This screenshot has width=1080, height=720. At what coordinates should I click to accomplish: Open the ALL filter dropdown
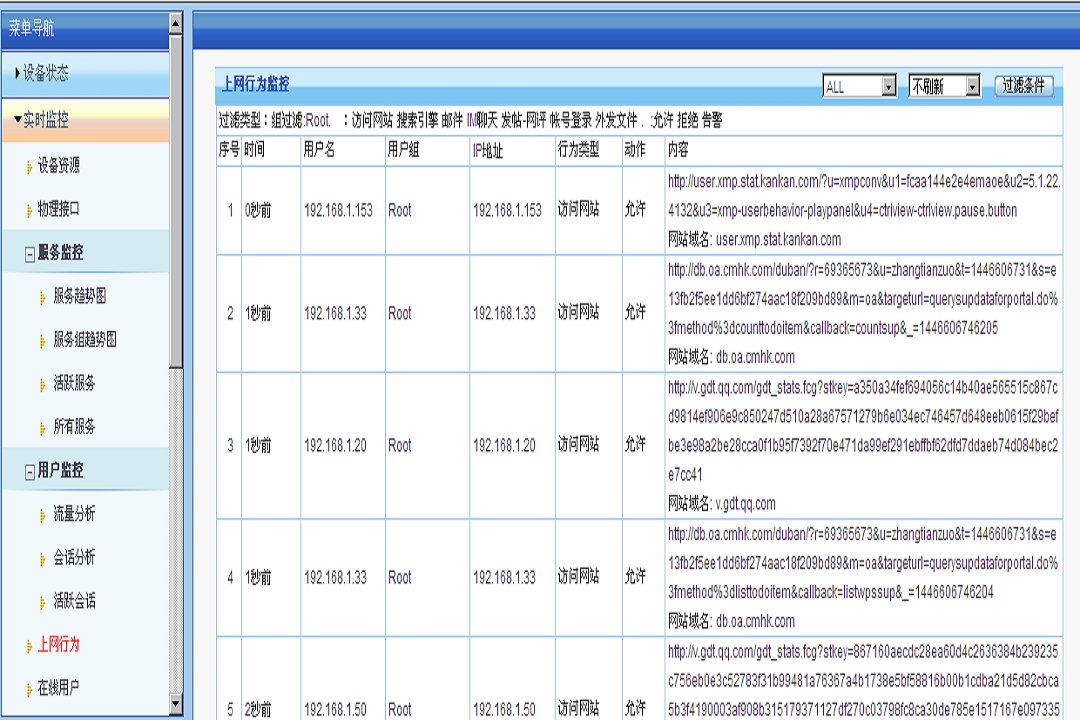coord(860,86)
